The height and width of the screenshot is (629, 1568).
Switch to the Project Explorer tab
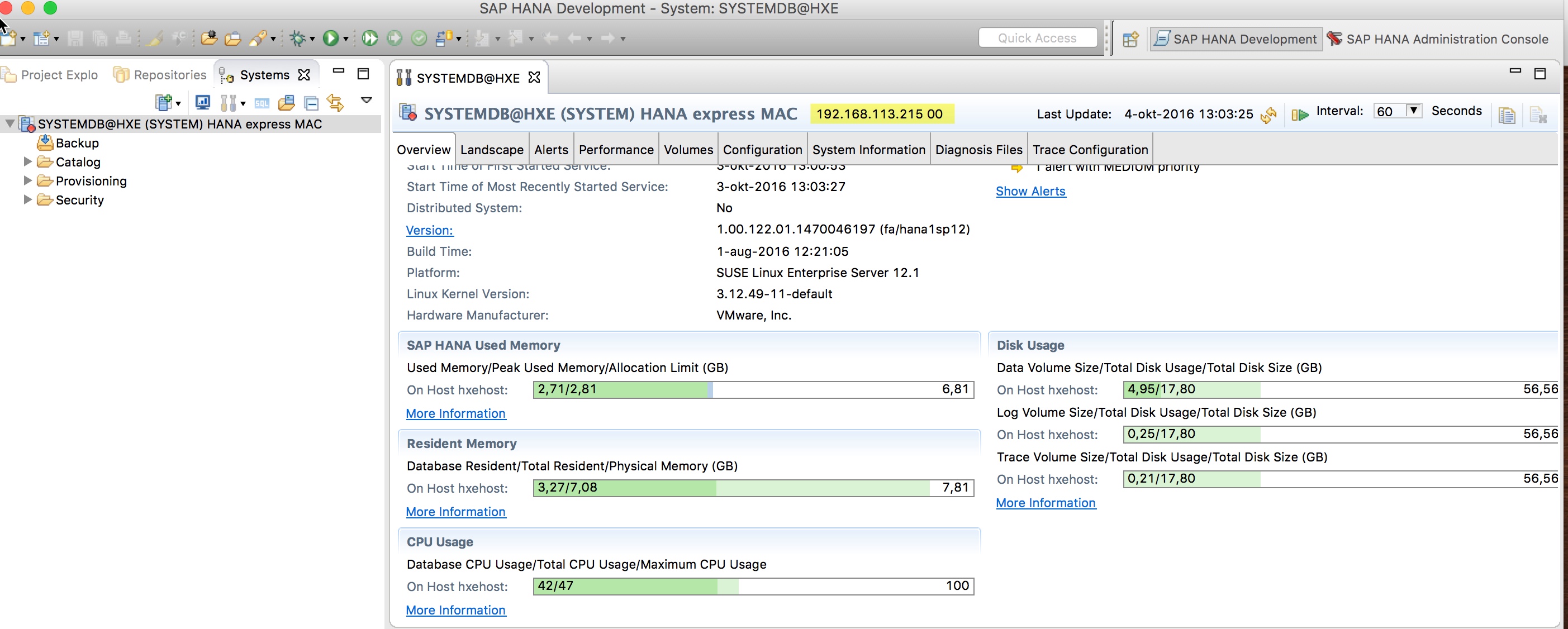point(49,75)
